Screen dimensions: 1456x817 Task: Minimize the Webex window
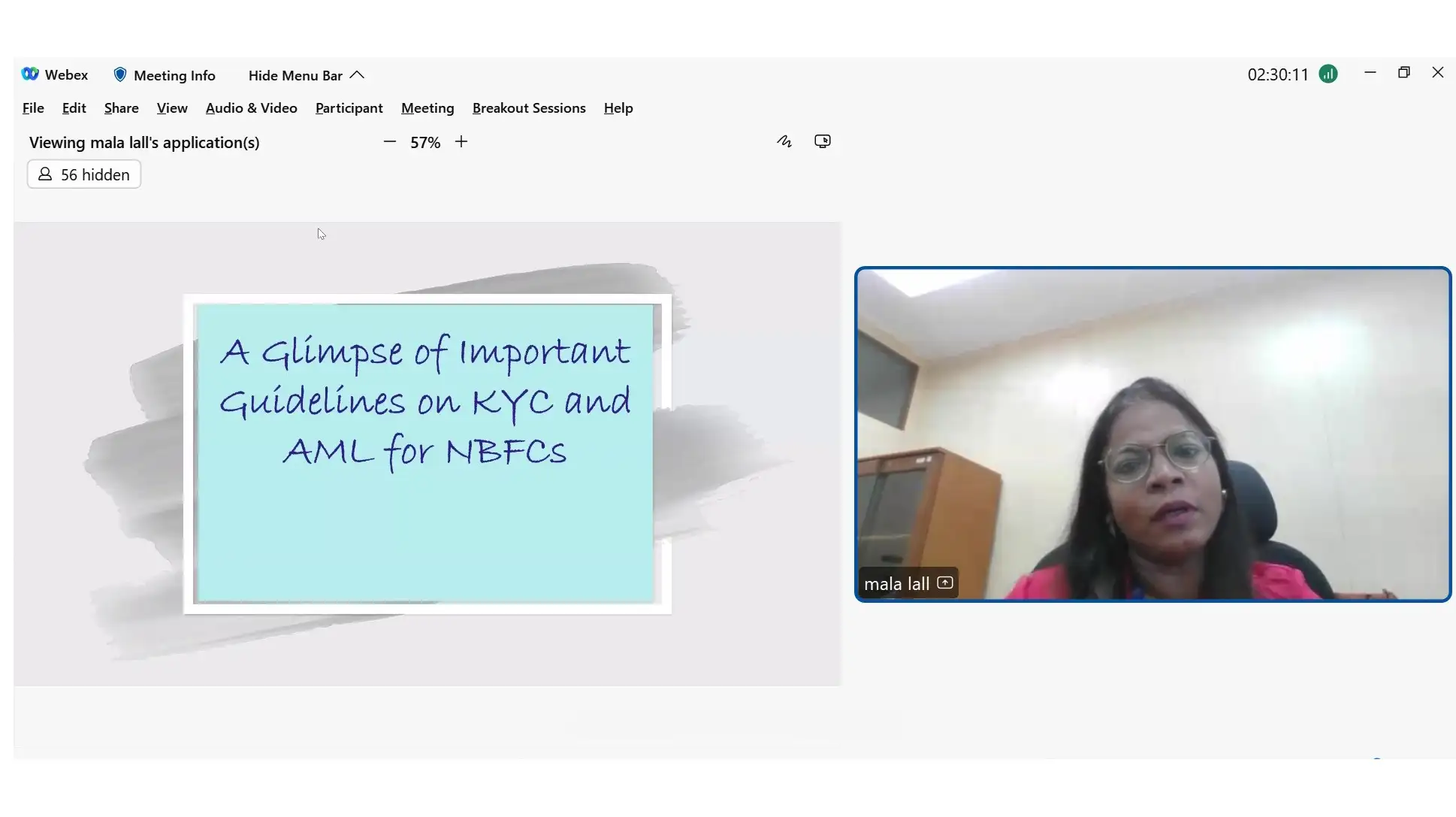[x=1370, y=73]
